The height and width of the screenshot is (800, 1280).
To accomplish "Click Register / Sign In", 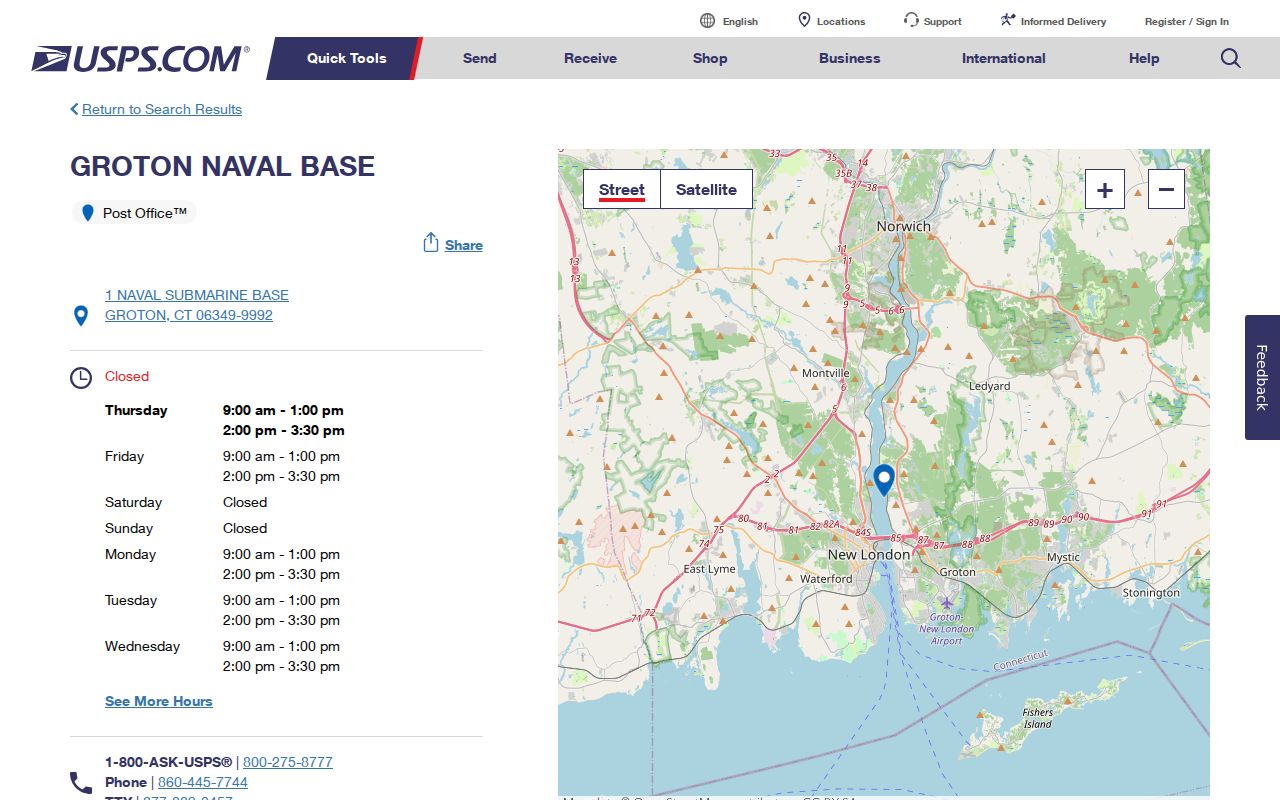I will coord(1187,21).
